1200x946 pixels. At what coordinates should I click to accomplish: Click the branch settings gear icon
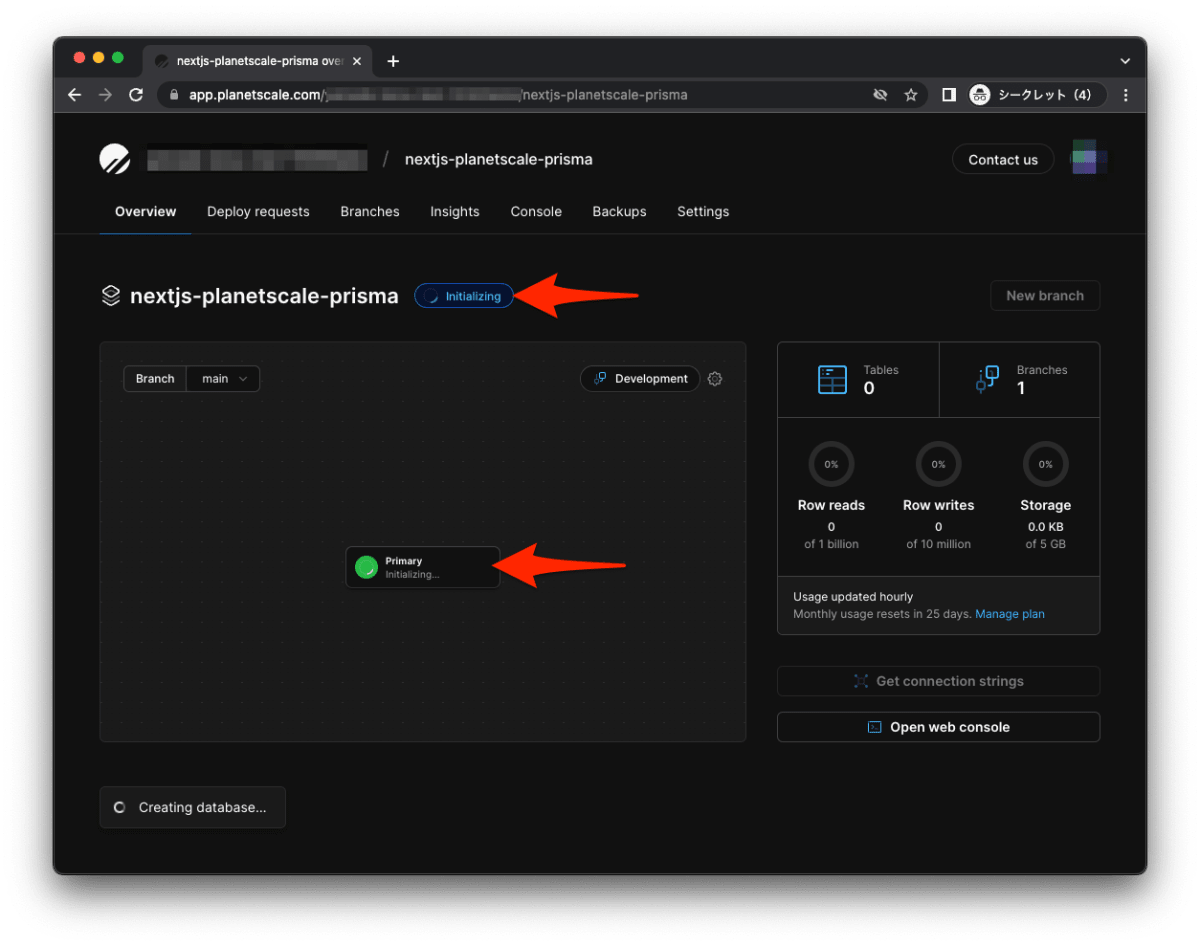point(715,379)
